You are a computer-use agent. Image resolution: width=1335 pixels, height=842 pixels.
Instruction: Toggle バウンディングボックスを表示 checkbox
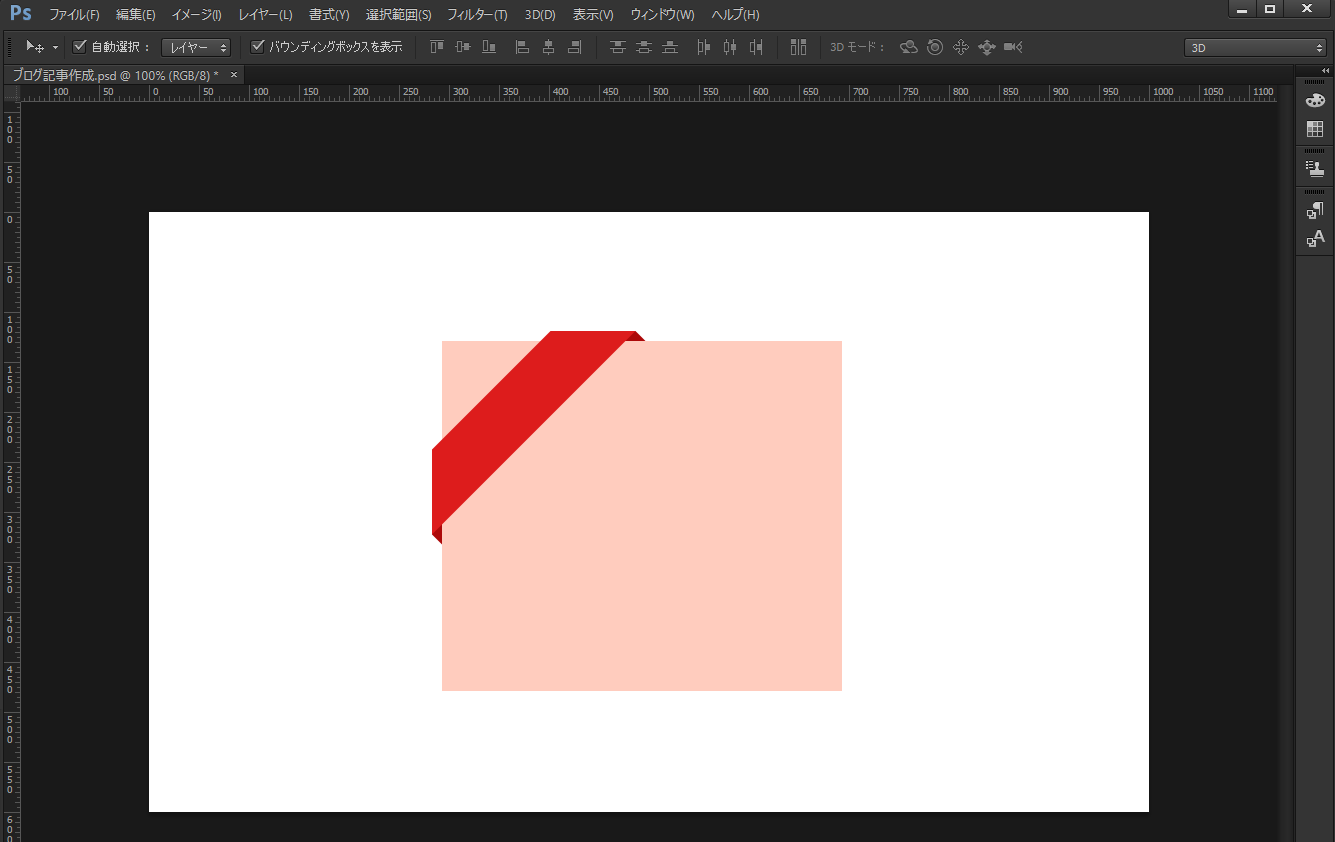257,47
